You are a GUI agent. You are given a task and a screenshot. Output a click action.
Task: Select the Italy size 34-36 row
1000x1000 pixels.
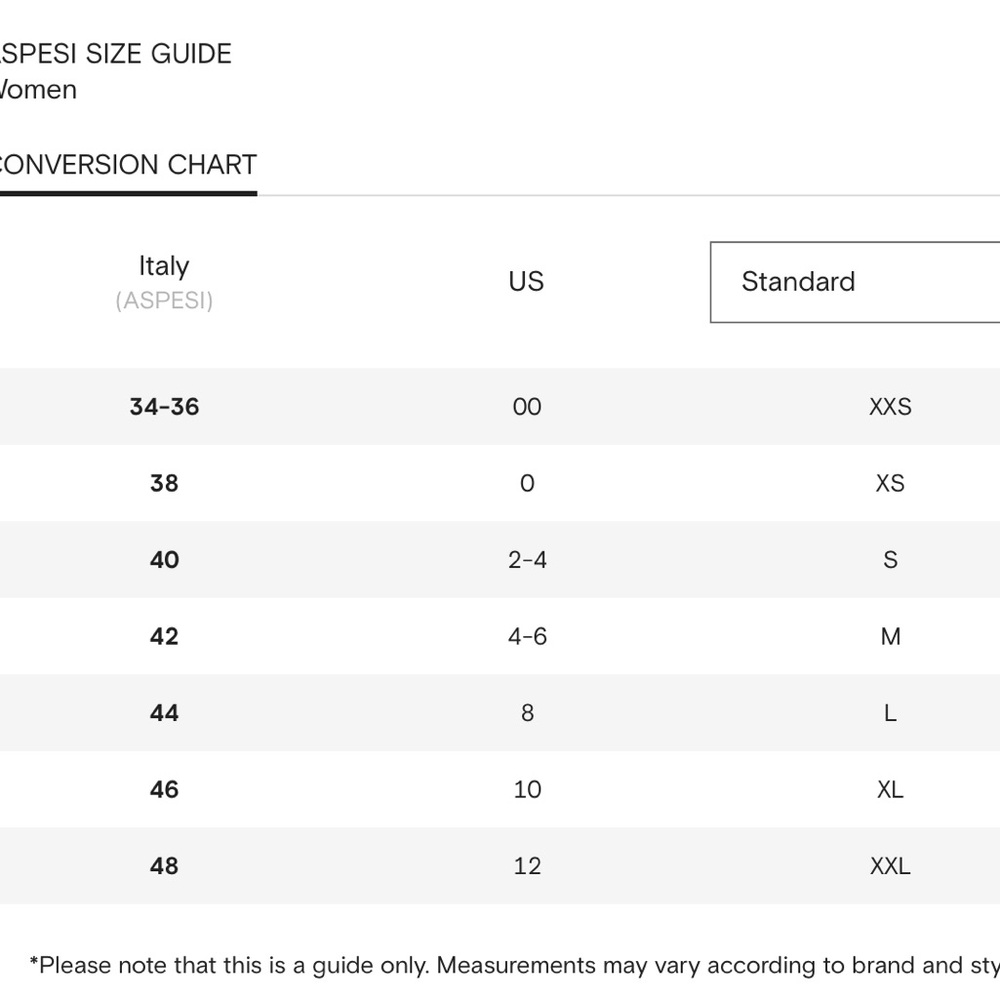click(x=500, y=406)
